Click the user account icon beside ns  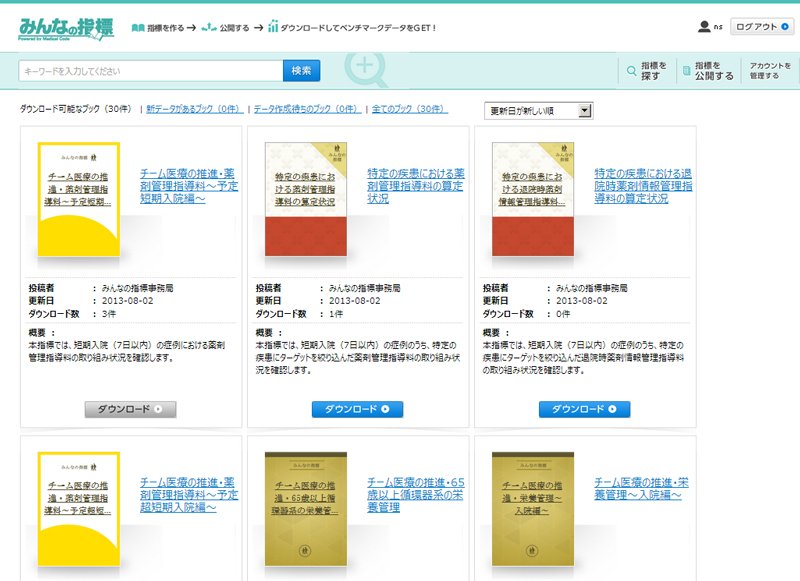pyautogui.click(x=704, y=27)
